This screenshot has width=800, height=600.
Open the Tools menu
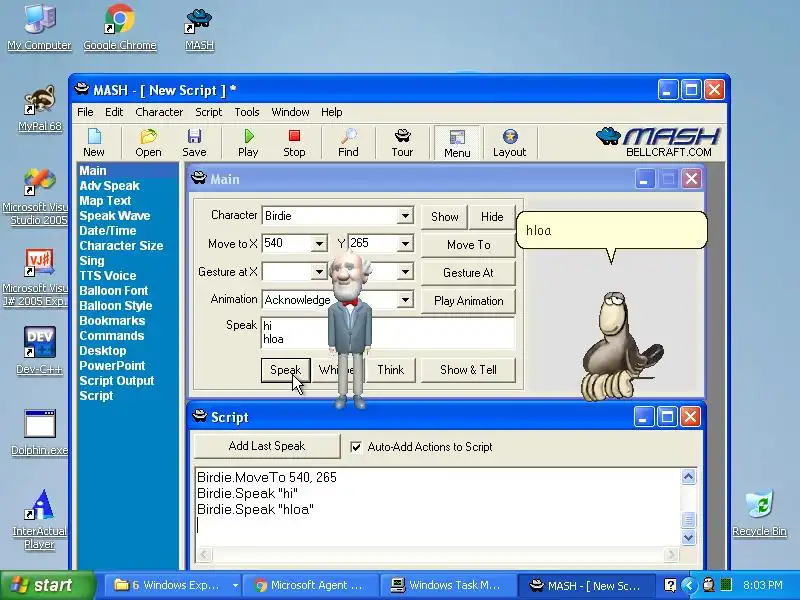(247, 112)
